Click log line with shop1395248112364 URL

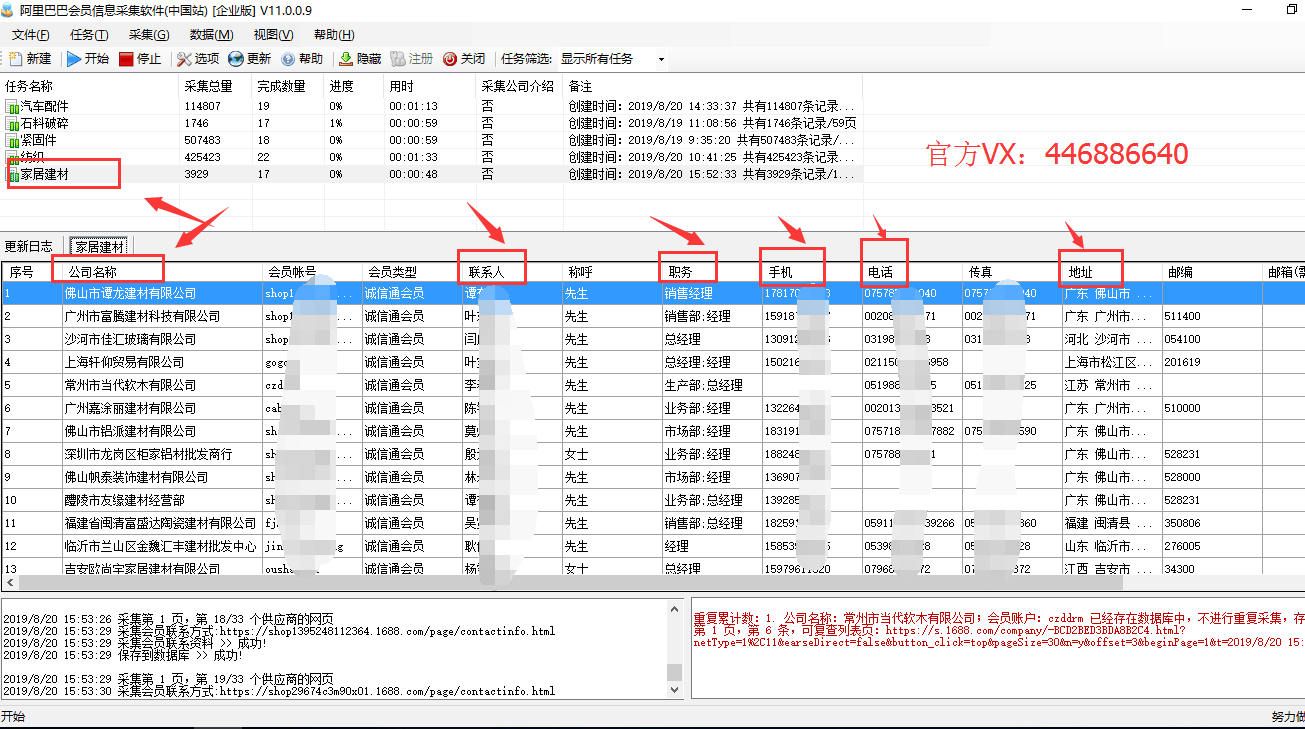[278, 631]
